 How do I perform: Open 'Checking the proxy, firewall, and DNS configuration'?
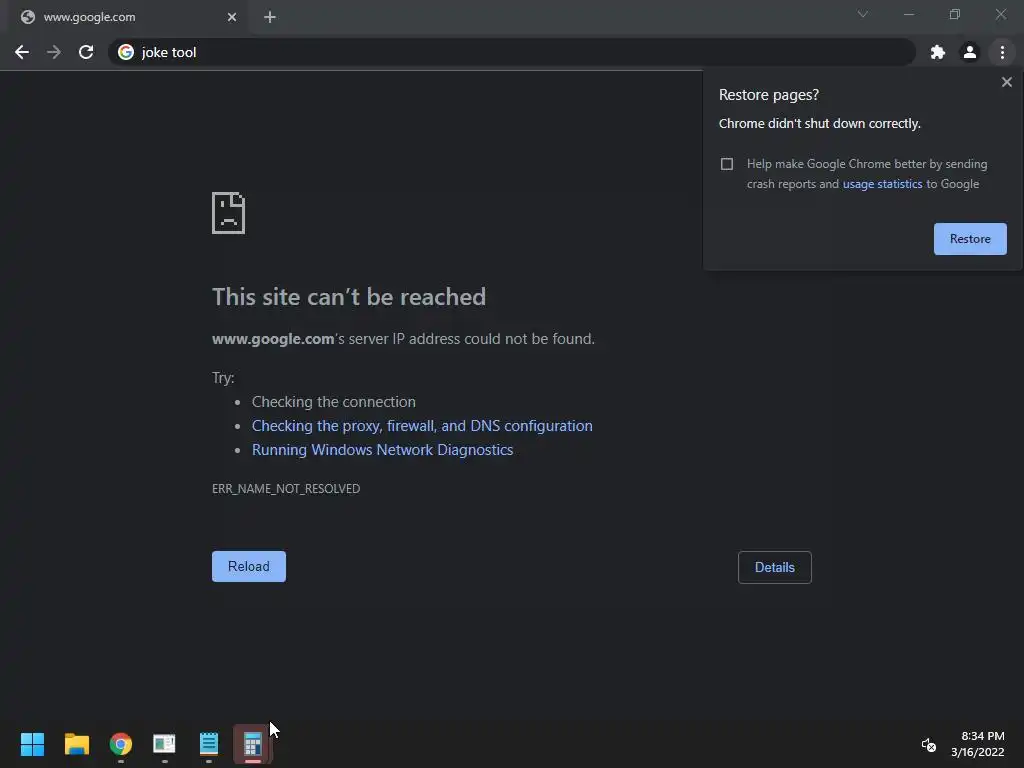[422, 426]
